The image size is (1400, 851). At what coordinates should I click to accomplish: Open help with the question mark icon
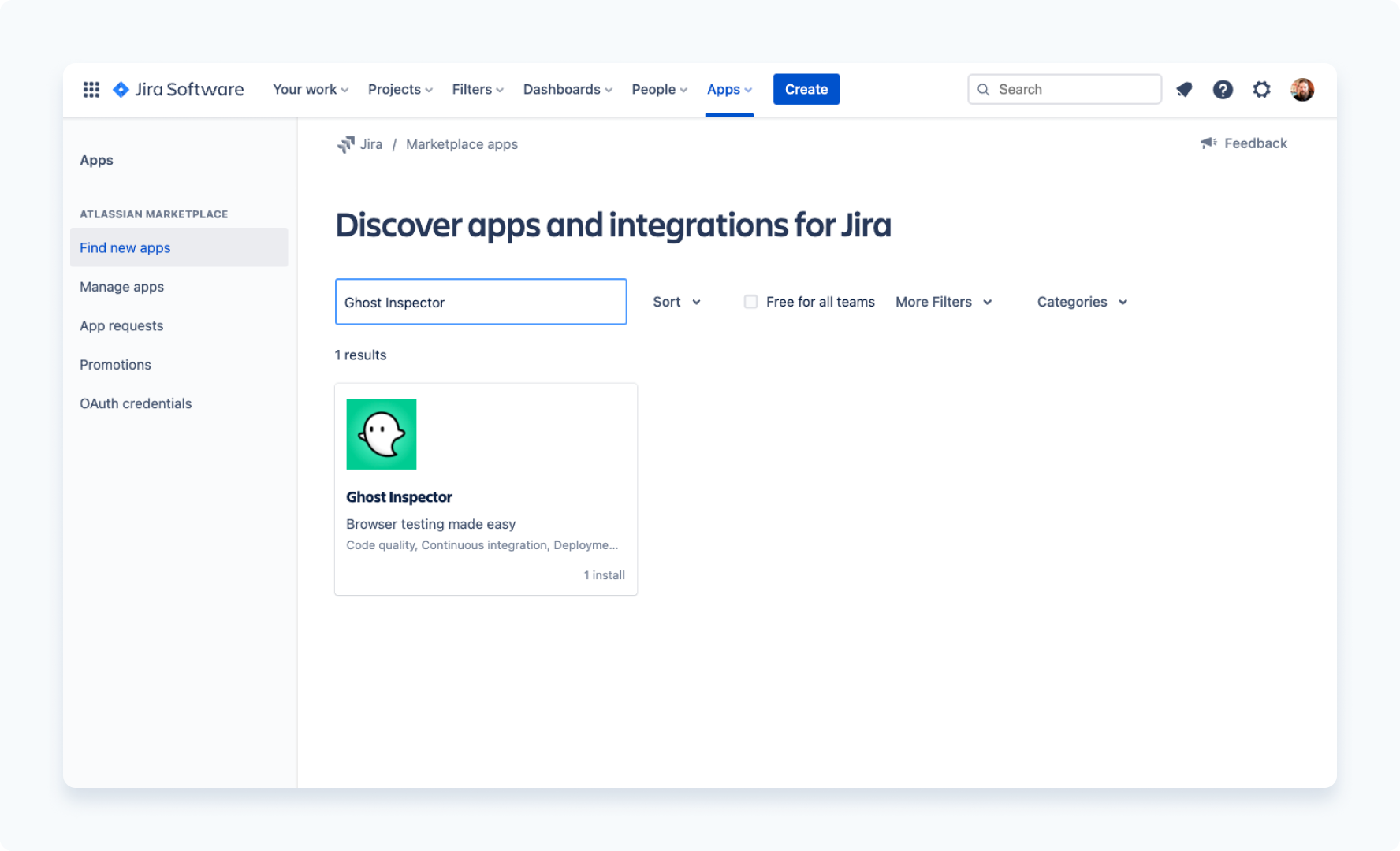(1223, 89)
